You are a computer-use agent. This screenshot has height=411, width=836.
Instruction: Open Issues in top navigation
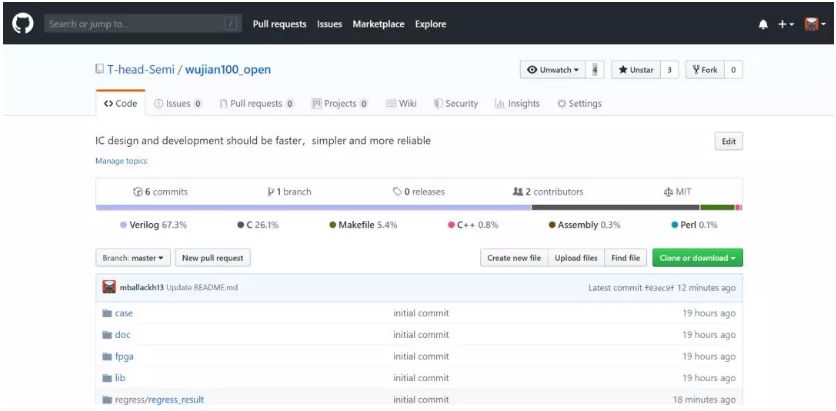coord(329,24)
